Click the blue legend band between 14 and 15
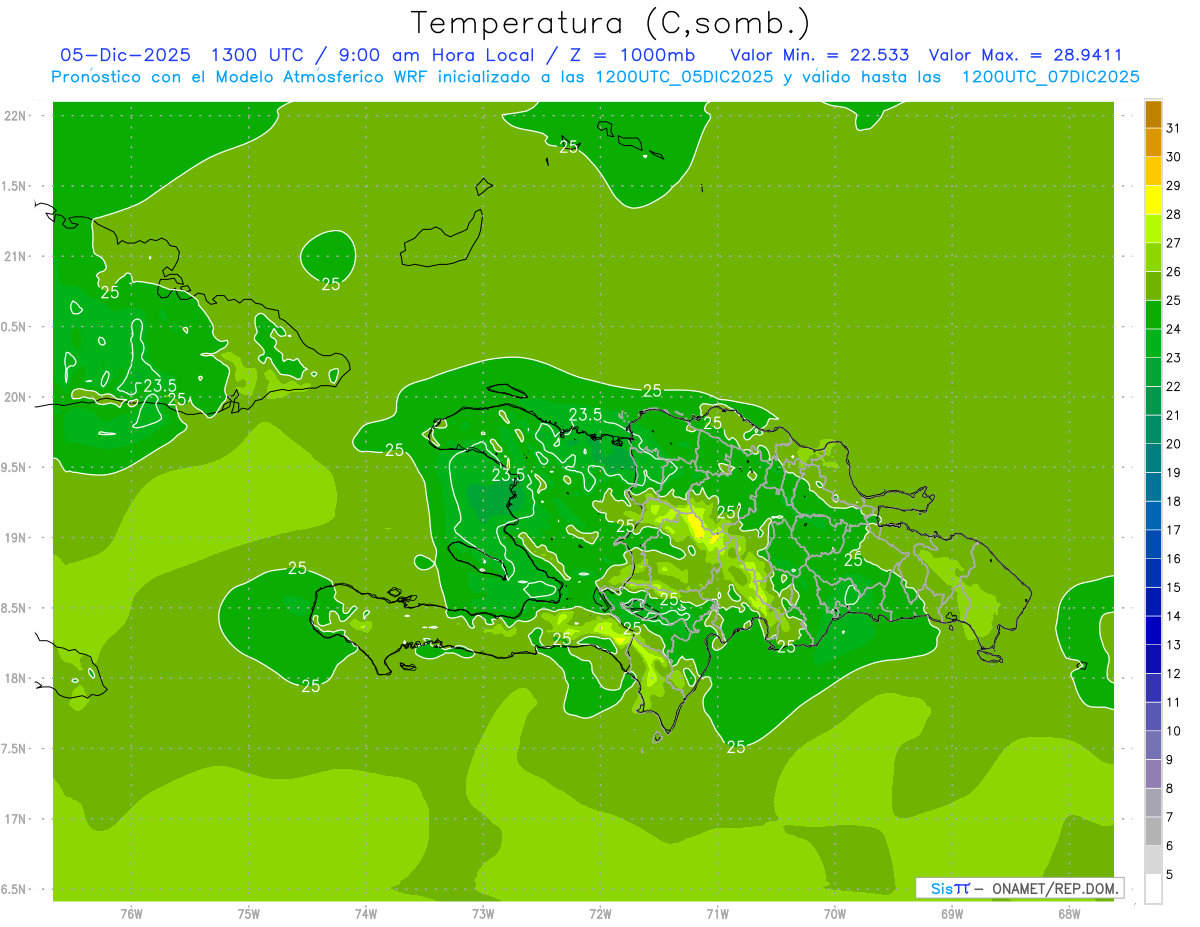 pyautogui.click(x=1153, y=602)
